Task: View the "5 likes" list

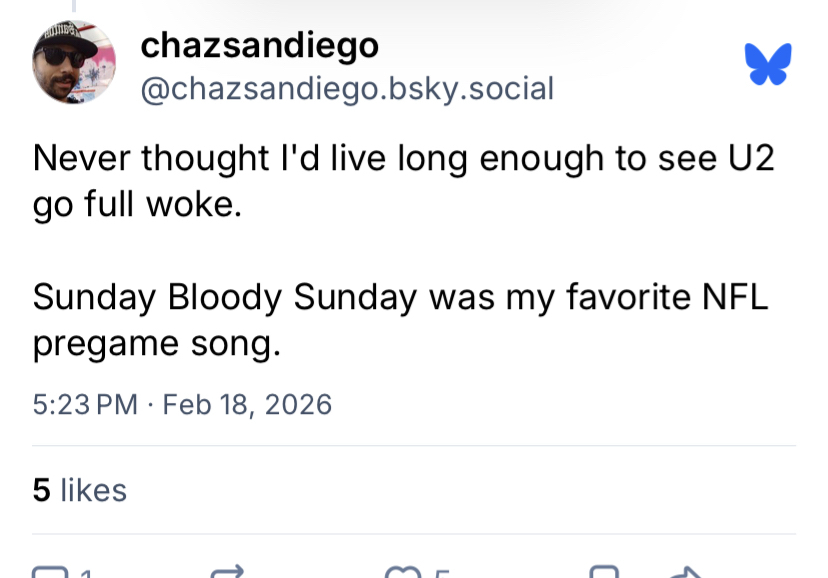Action: (x=80, y=490)
